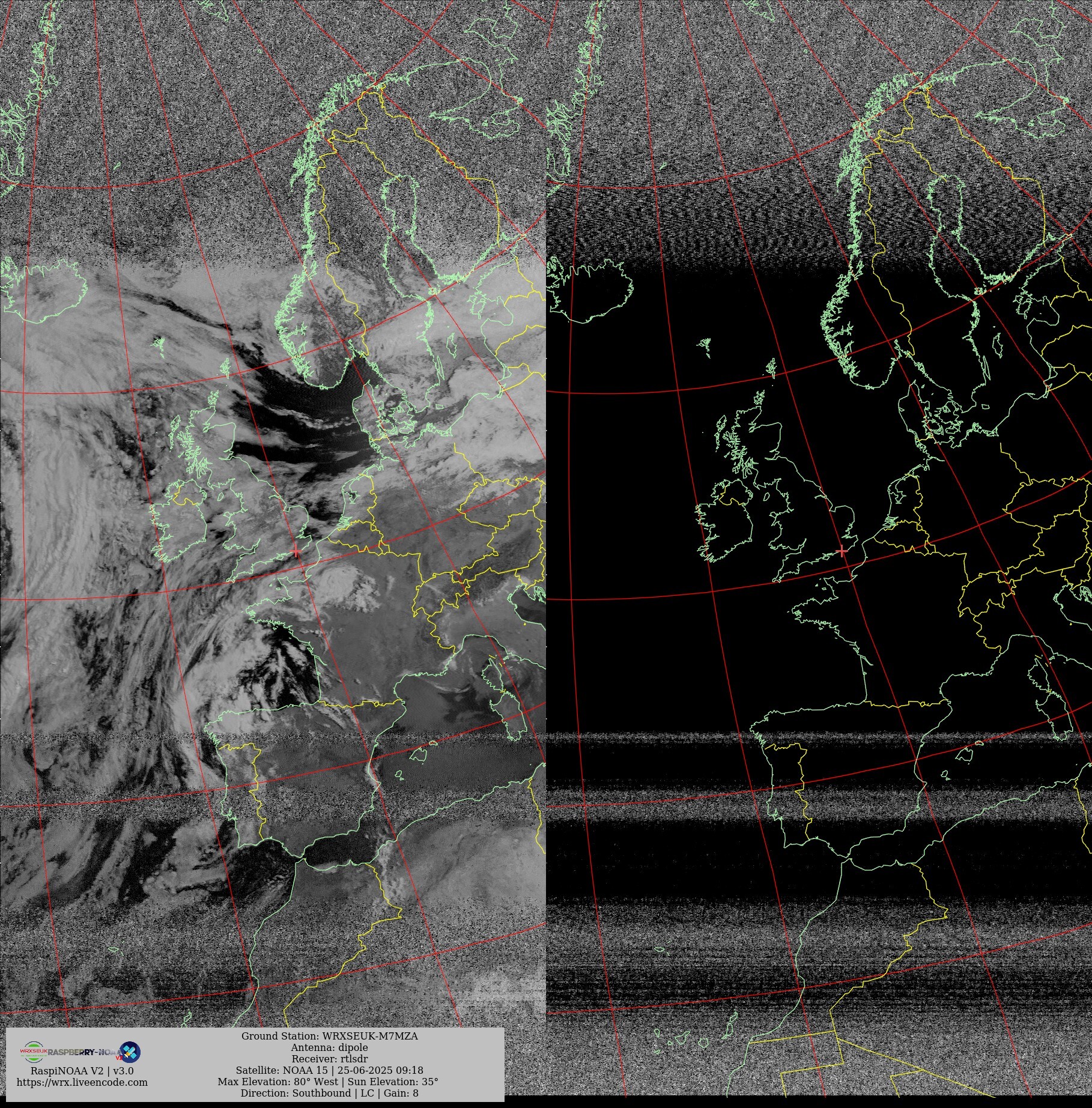Viewport: 1092px width, 1108px height.
Task: Open the https://wrx.liveencode.com link
Action: [x=82, y=1082]
